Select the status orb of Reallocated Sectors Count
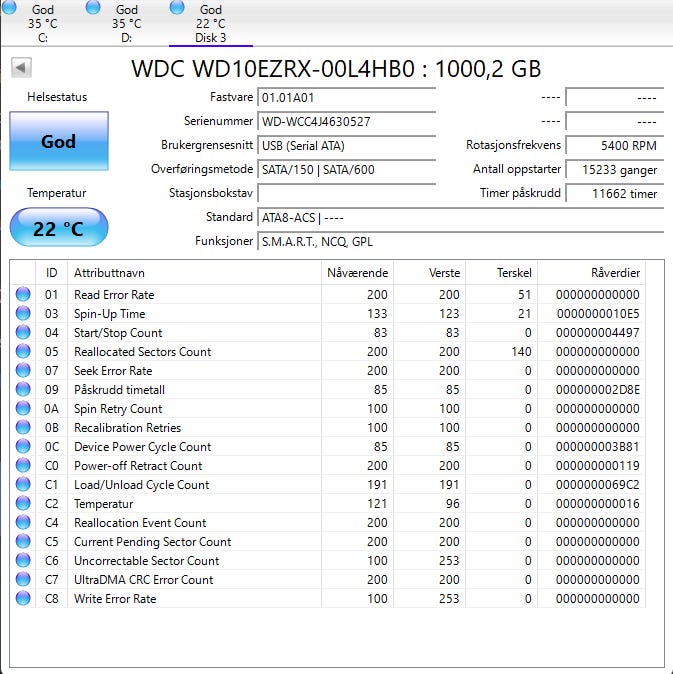 pos(23,351)
